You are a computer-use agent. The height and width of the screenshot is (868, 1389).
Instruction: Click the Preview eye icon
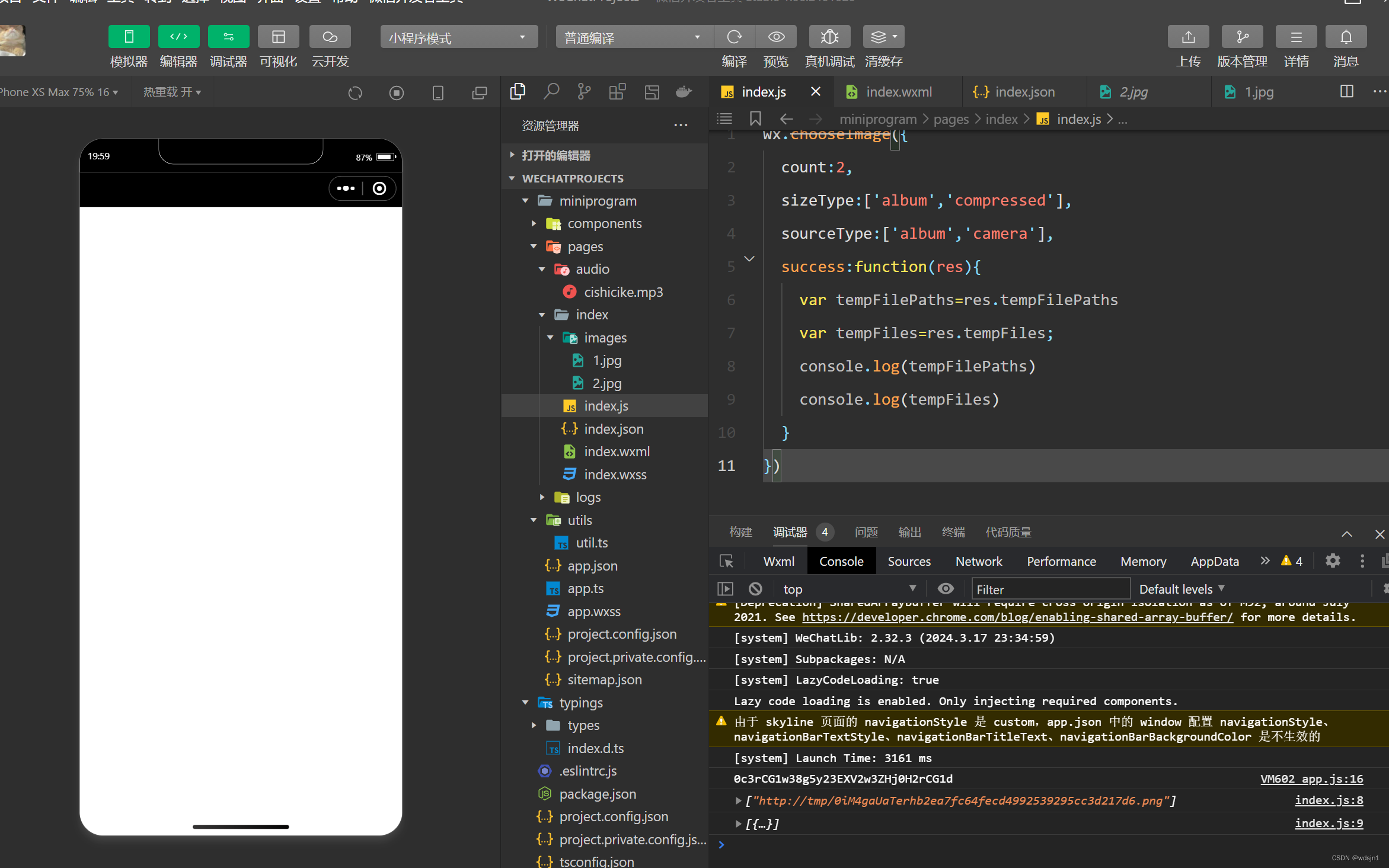(776, 37)
